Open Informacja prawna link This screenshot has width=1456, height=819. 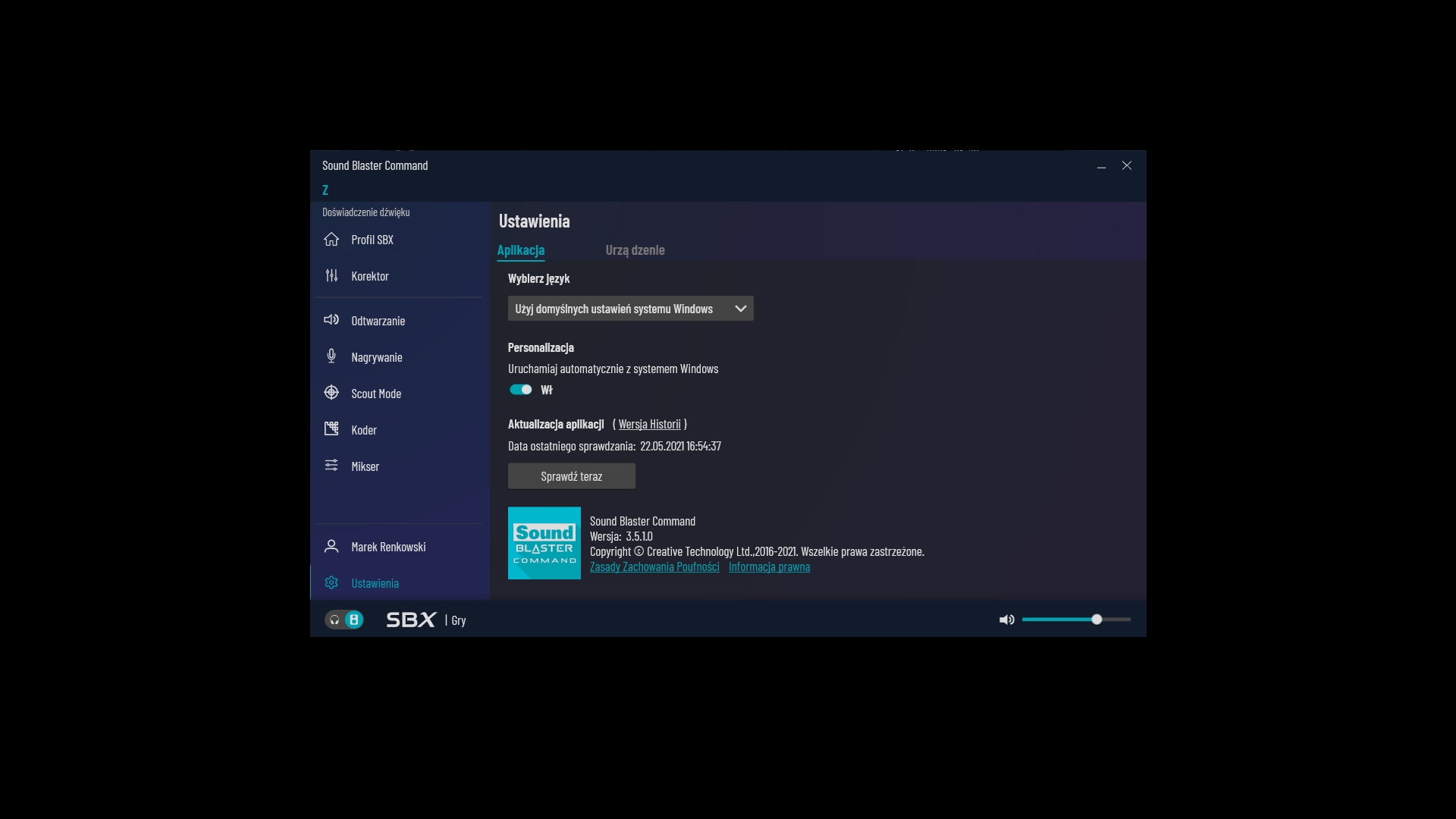[x=770, y=566]
